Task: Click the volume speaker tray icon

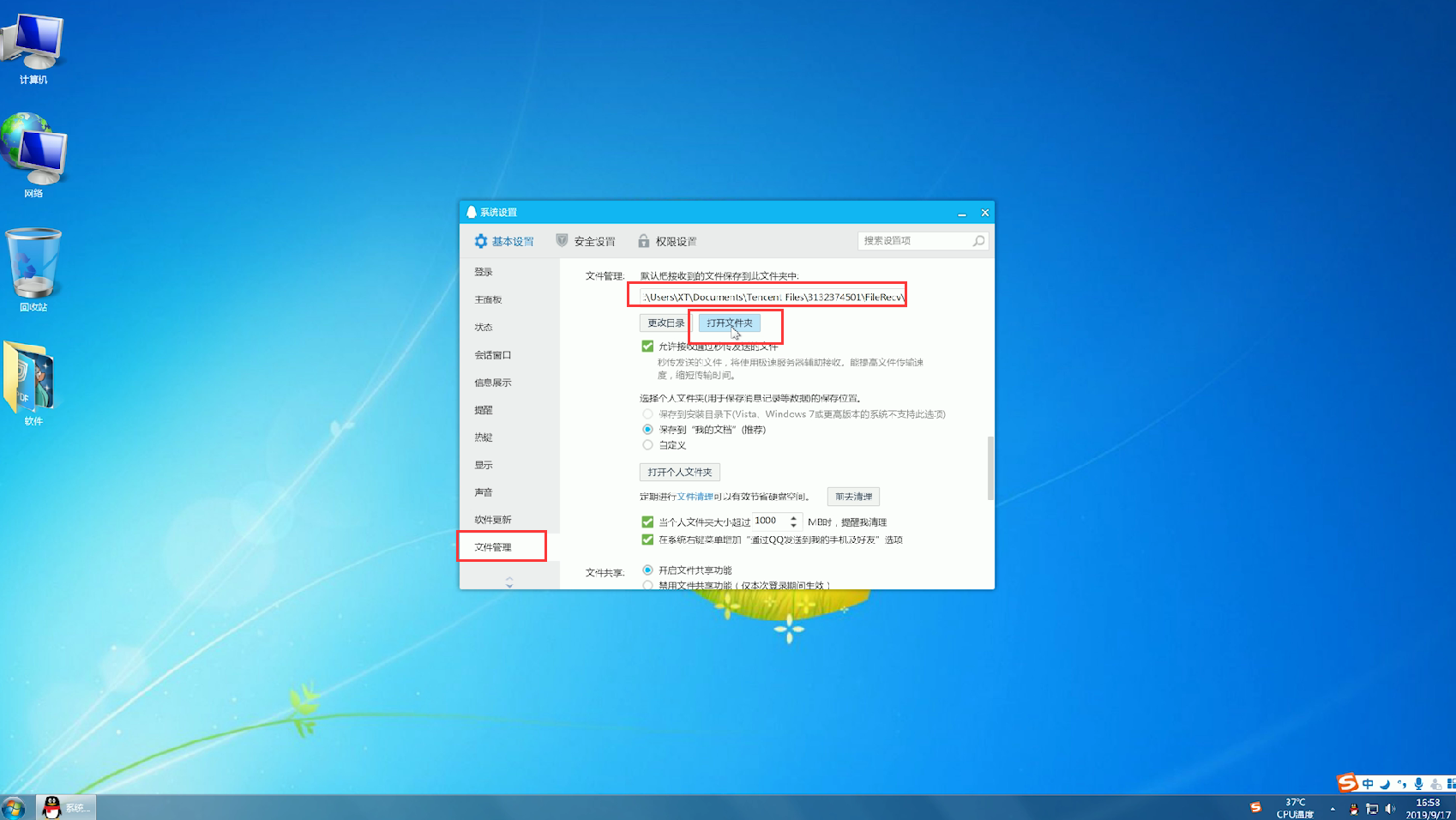Action: (x=1390, y=809)
